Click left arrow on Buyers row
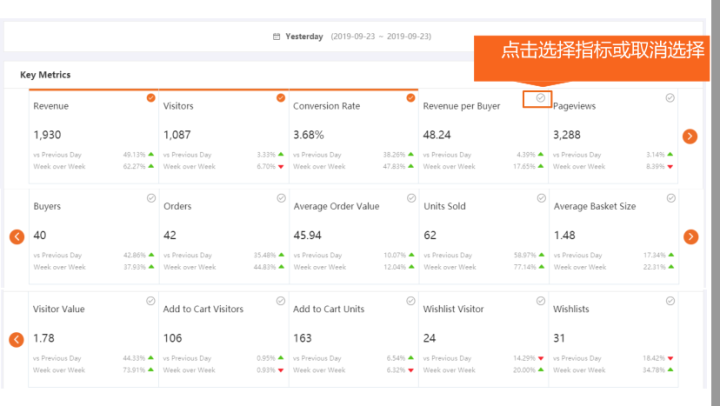720x406 pixels. [16, 237]
